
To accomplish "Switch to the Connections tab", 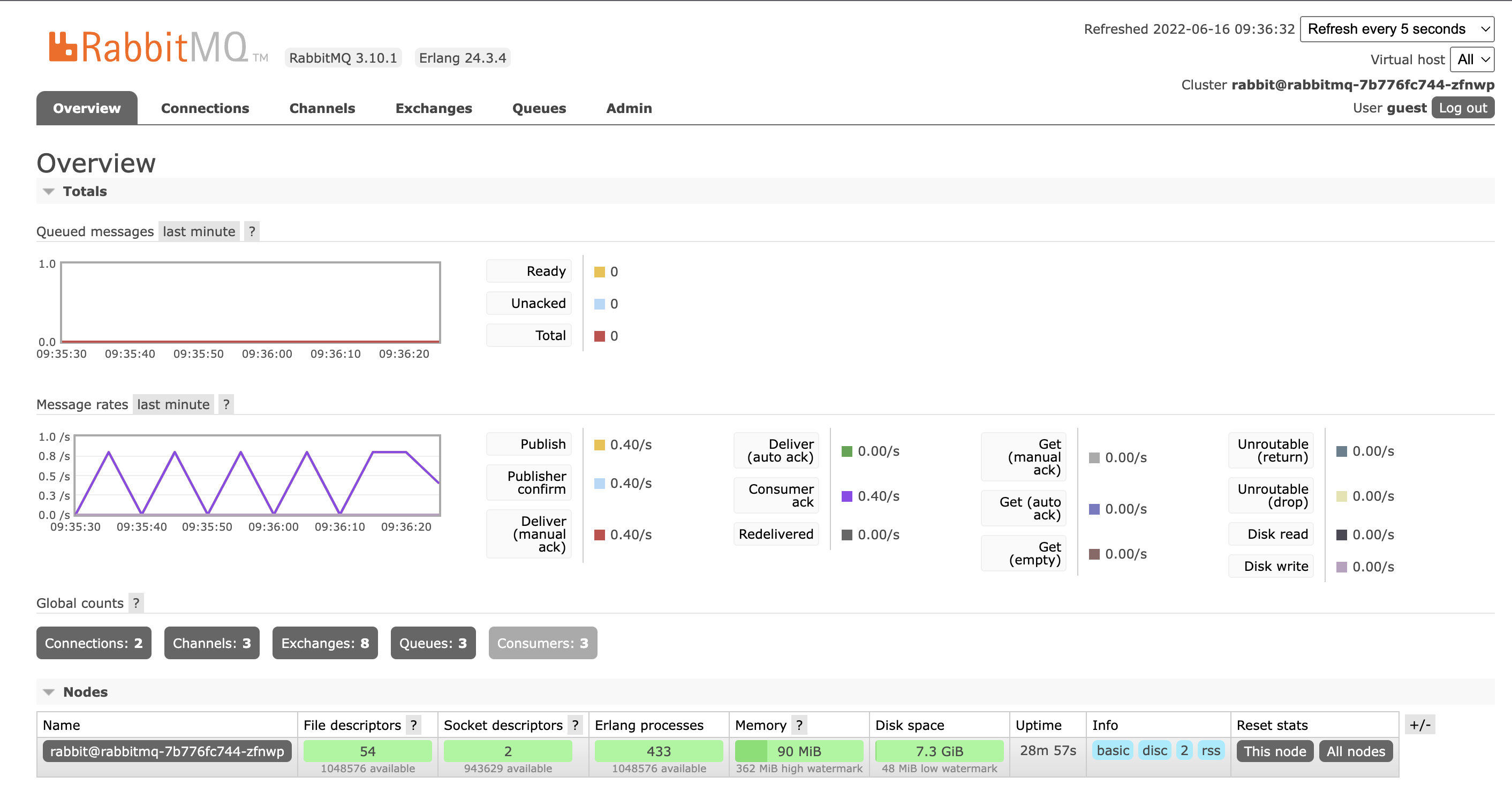I will [x=205, y=108].
